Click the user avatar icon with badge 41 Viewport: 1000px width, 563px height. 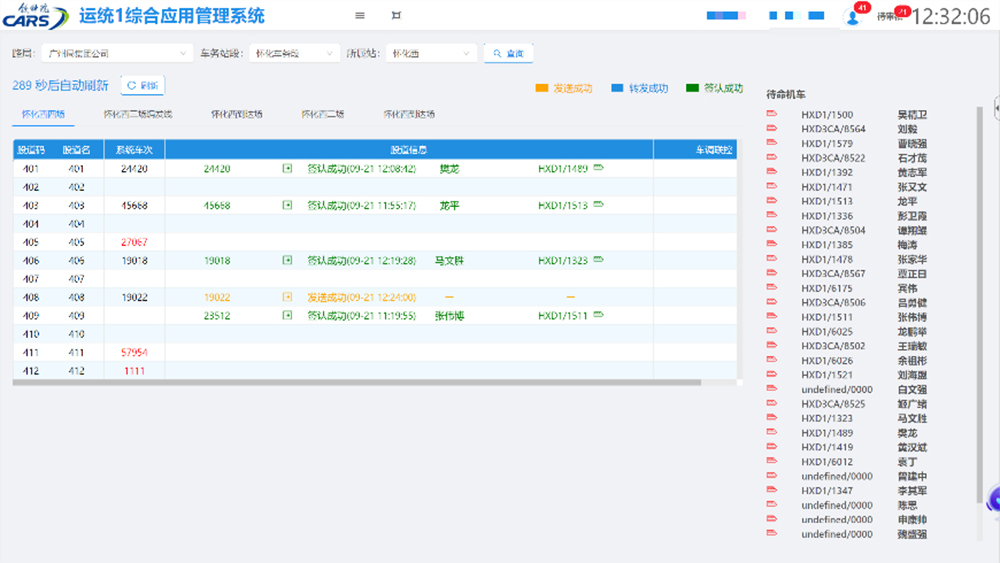853,16
